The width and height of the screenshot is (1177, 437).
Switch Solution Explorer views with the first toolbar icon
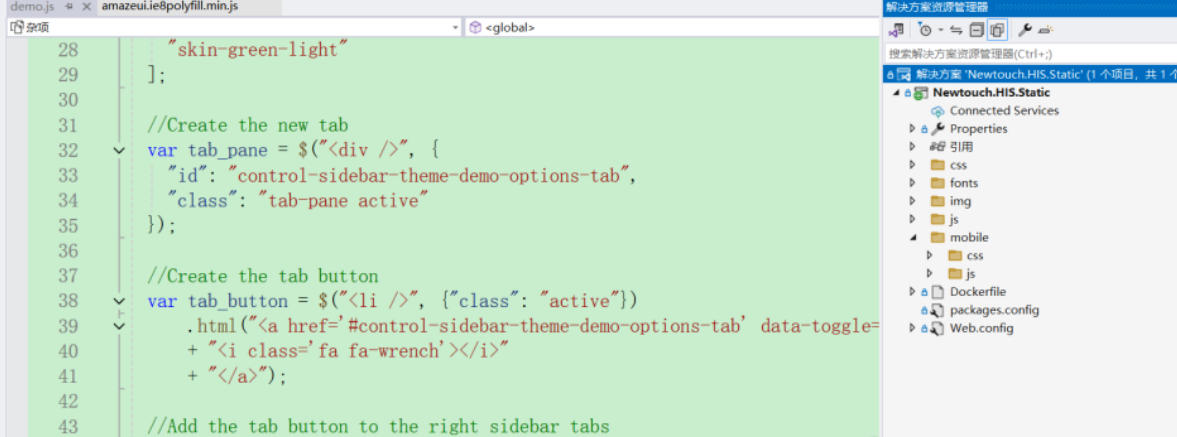(896, 30)
